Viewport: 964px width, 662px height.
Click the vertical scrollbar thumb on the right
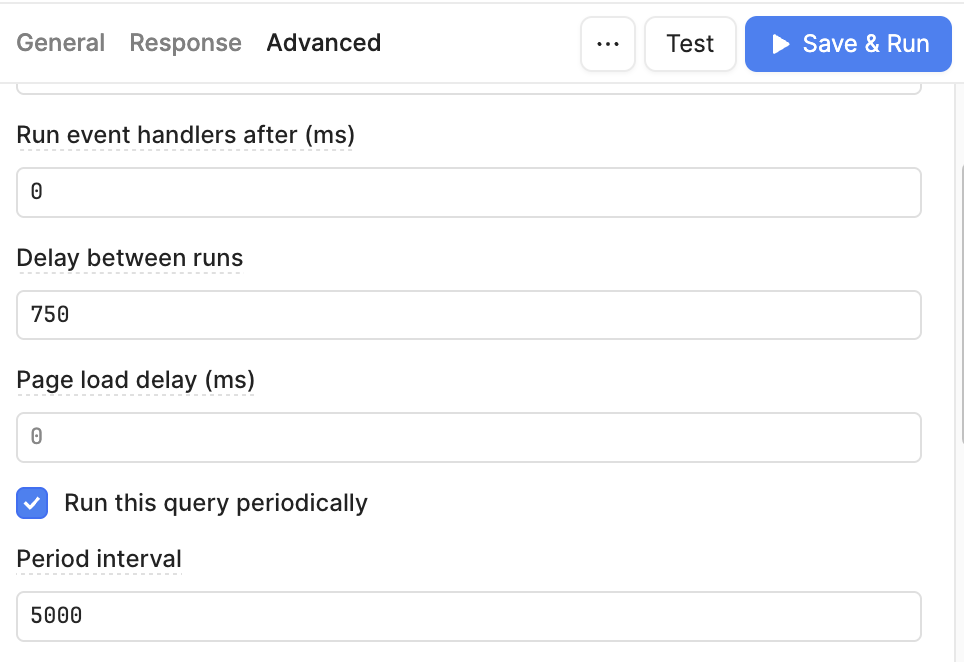(960, 301)
